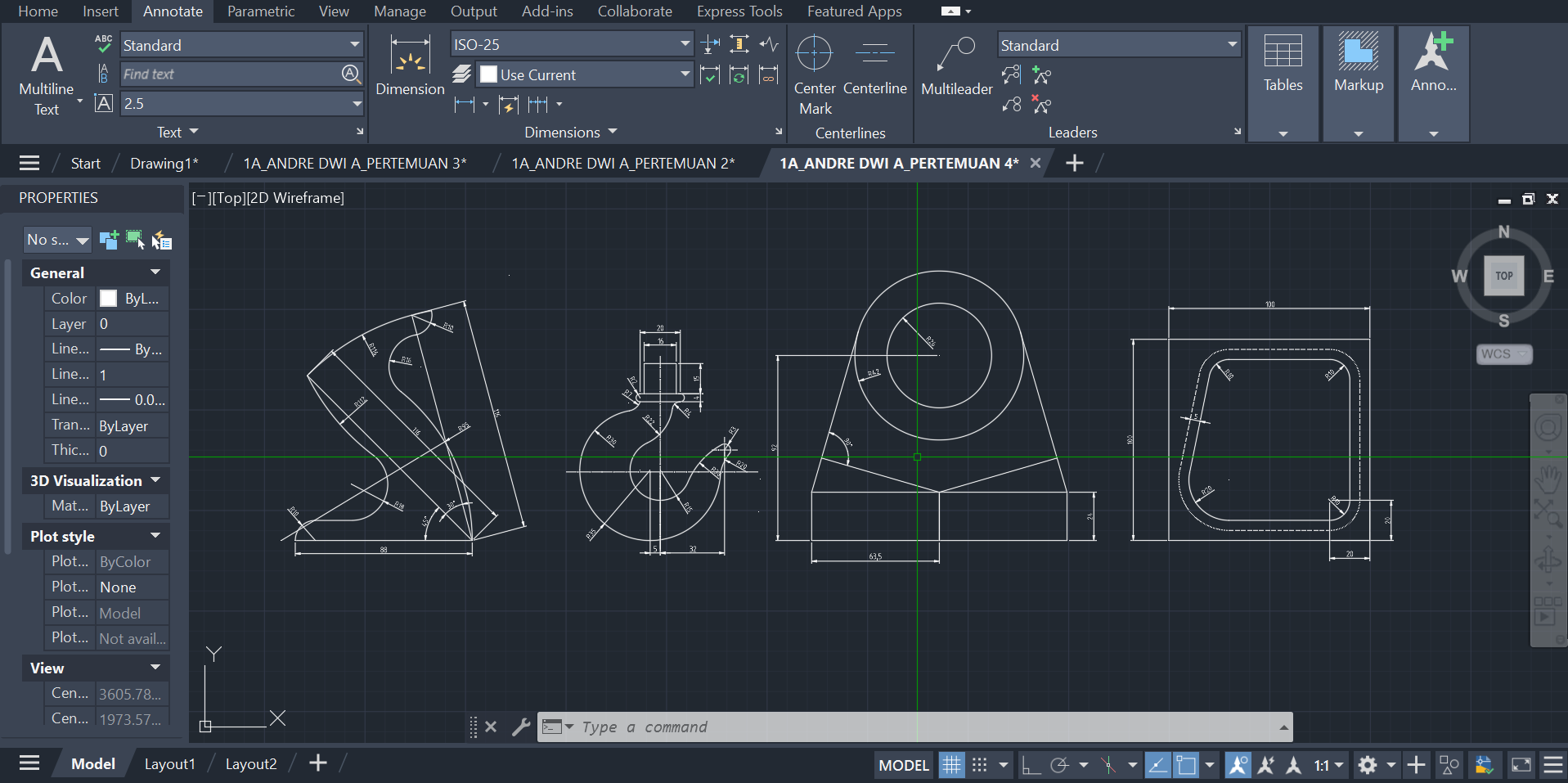Click the Adjust Space dimension icon

click(x=739, y=44)
